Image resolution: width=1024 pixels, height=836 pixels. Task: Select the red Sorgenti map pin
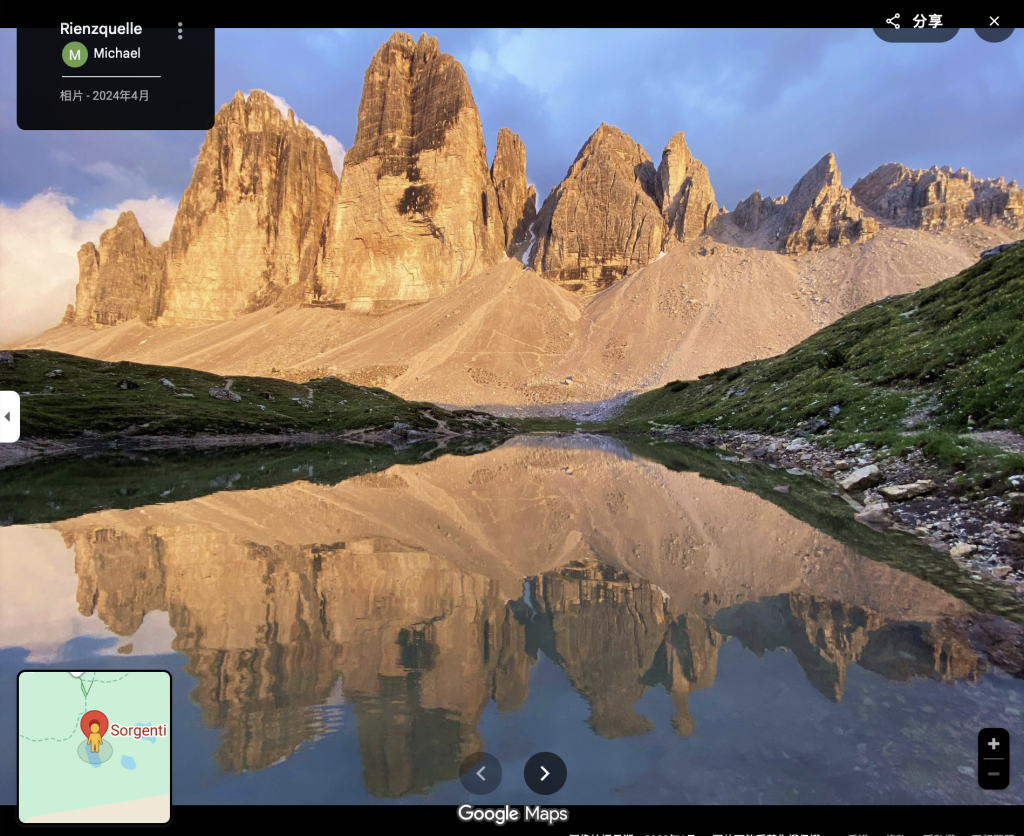[x=95, y=723]
